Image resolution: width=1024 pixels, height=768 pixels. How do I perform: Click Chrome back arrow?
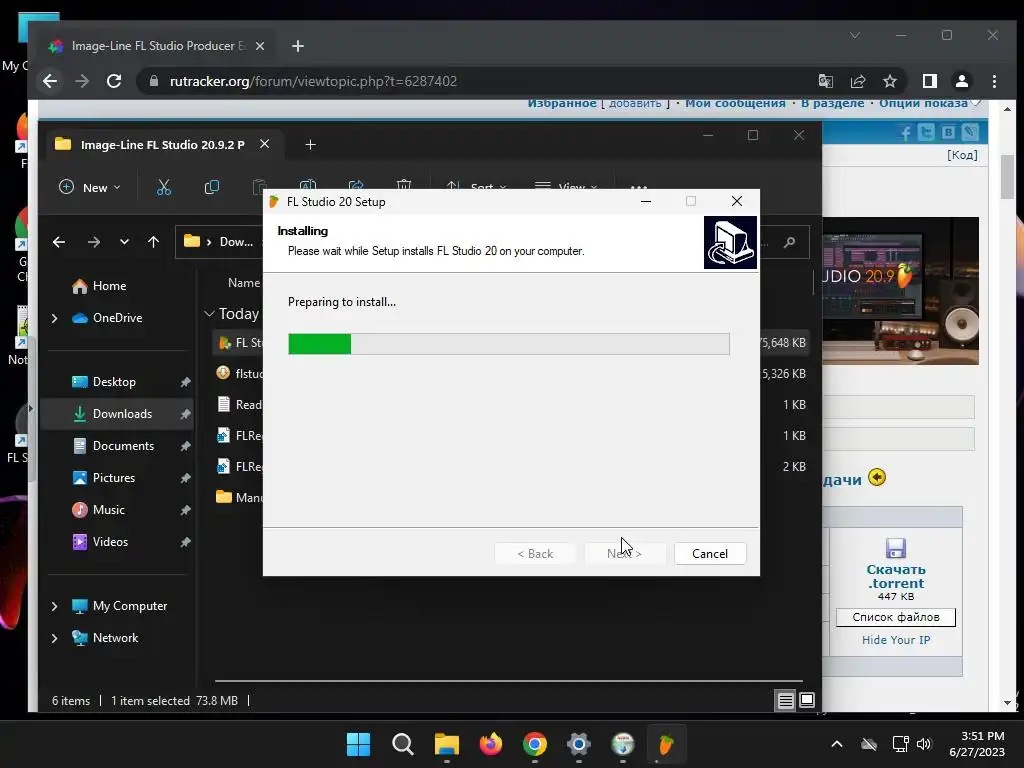coord(50,81)
